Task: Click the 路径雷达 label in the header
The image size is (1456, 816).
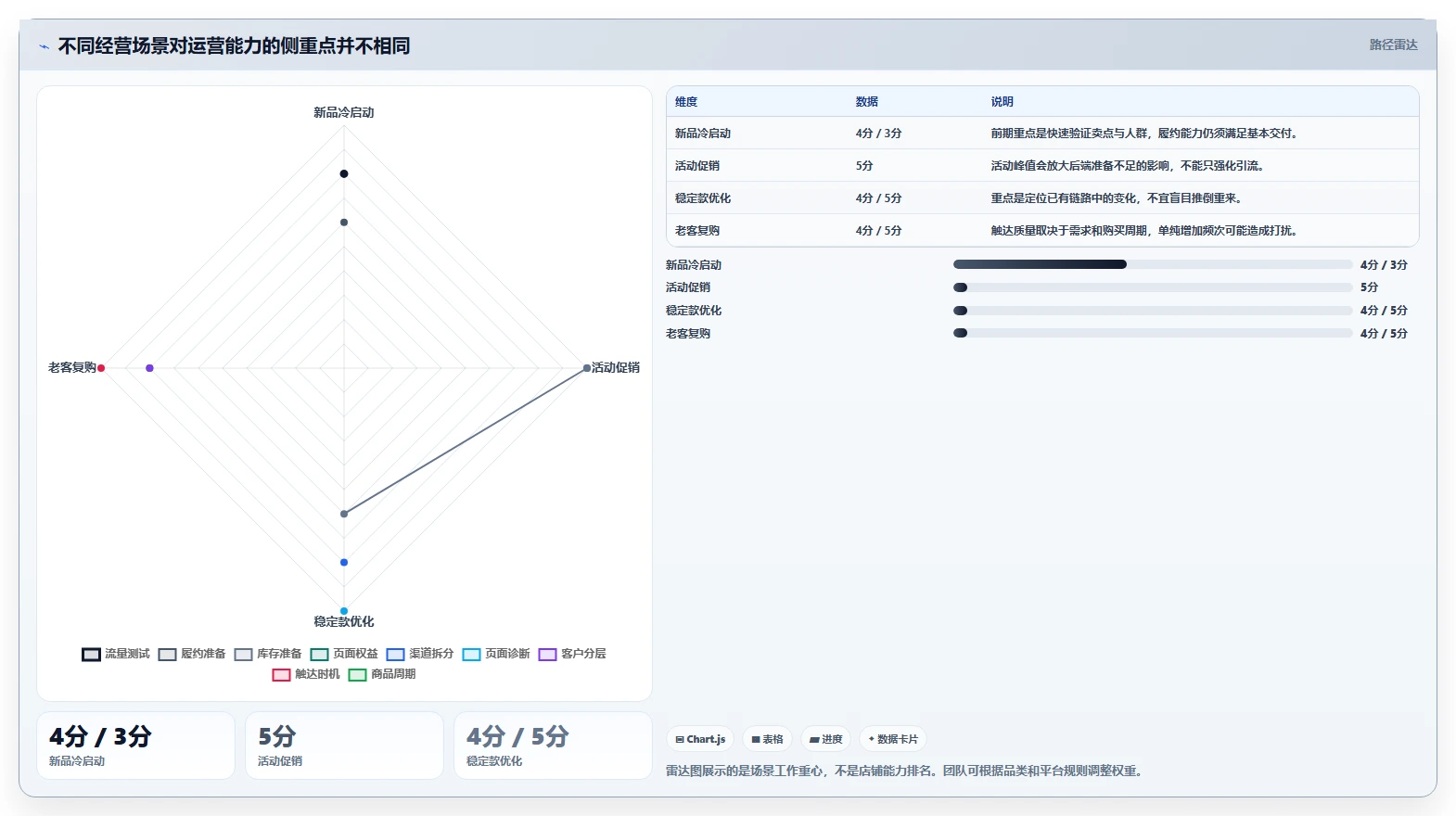Action: pos(1393,45)
